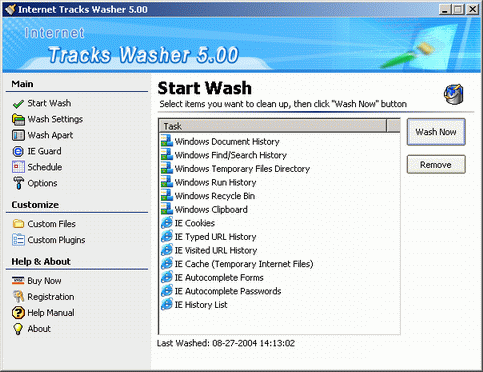Click the IE Guard icon
The image size is (483, 372).
[18, 151]
